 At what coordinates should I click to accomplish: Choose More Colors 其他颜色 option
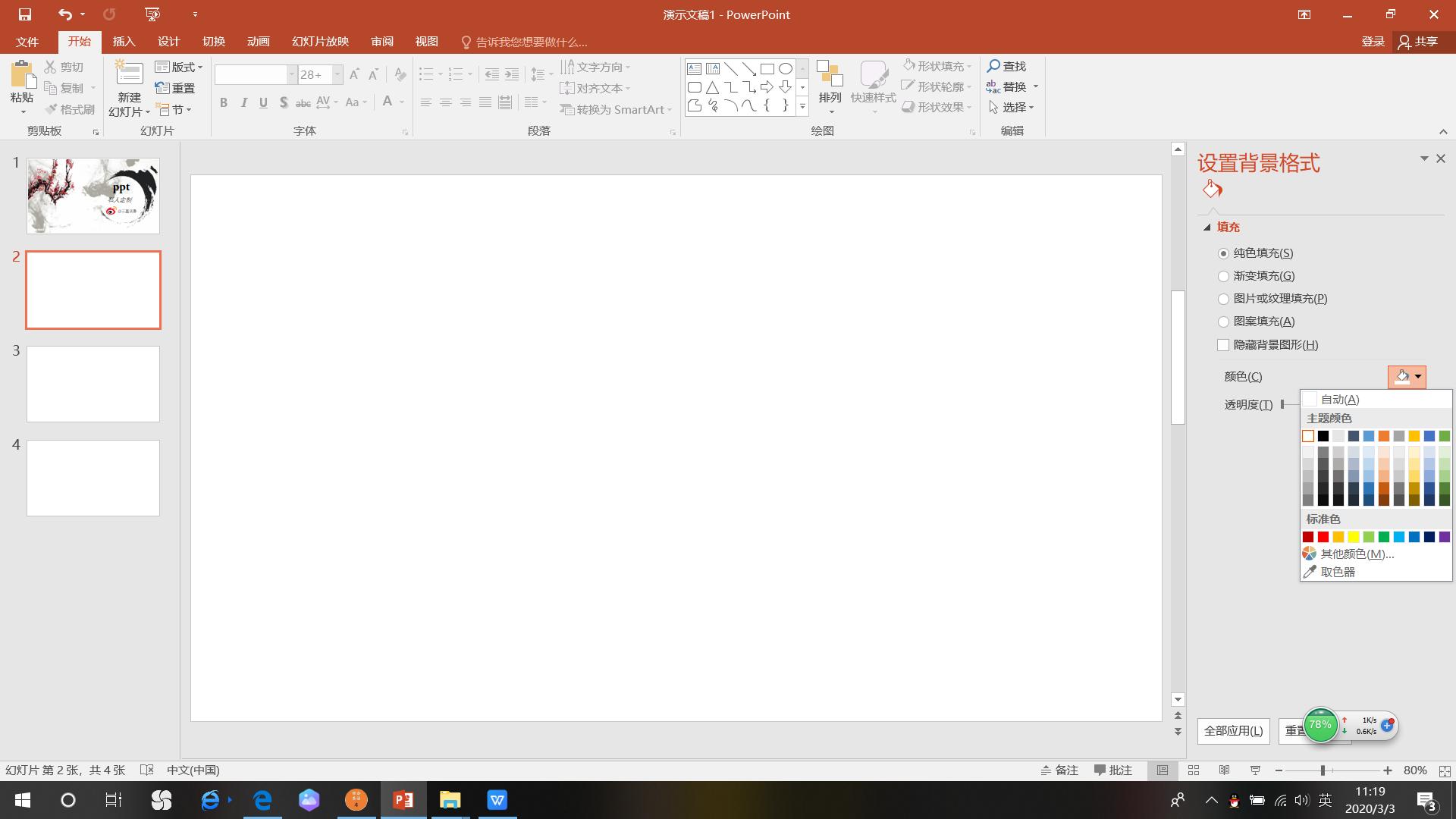click(x=1356, y=554)
